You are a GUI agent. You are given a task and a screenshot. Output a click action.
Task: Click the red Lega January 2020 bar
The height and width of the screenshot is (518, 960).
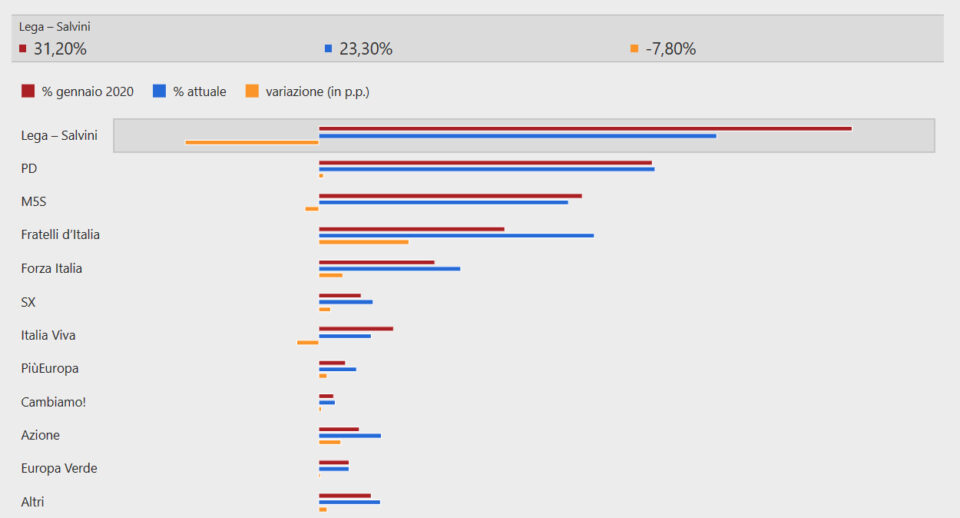[x=585, y=129]
